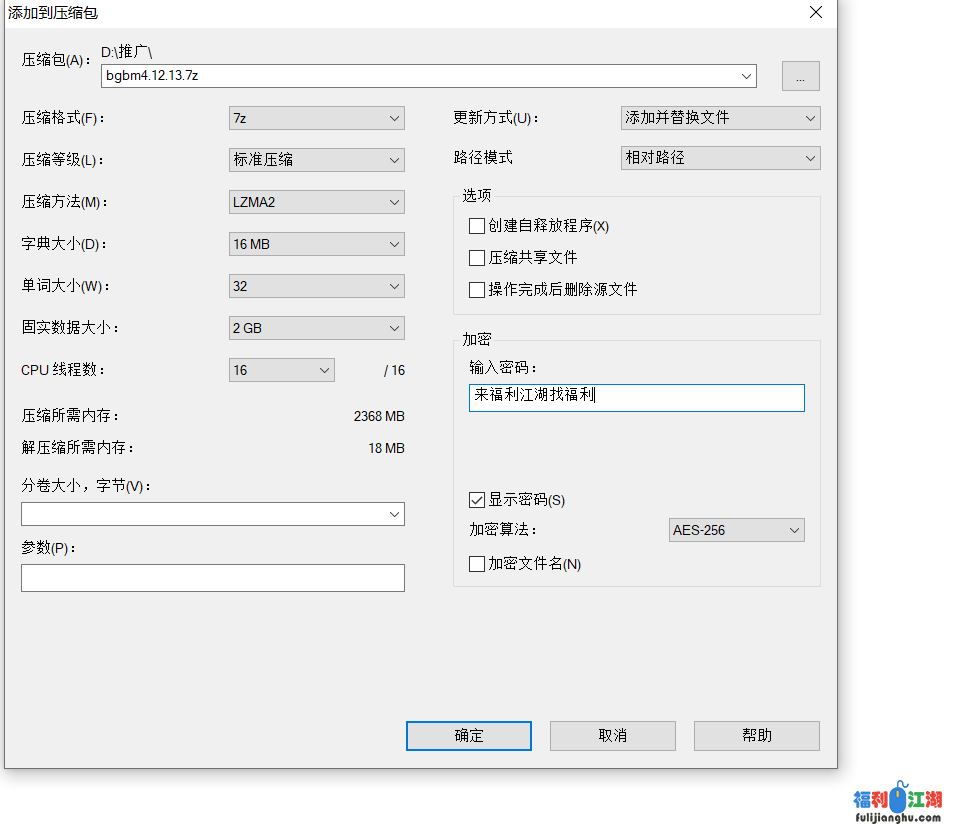
Task: Toggle the compress shared files (压缩共享文件) checkbox
Action: [x=477, y=258]
